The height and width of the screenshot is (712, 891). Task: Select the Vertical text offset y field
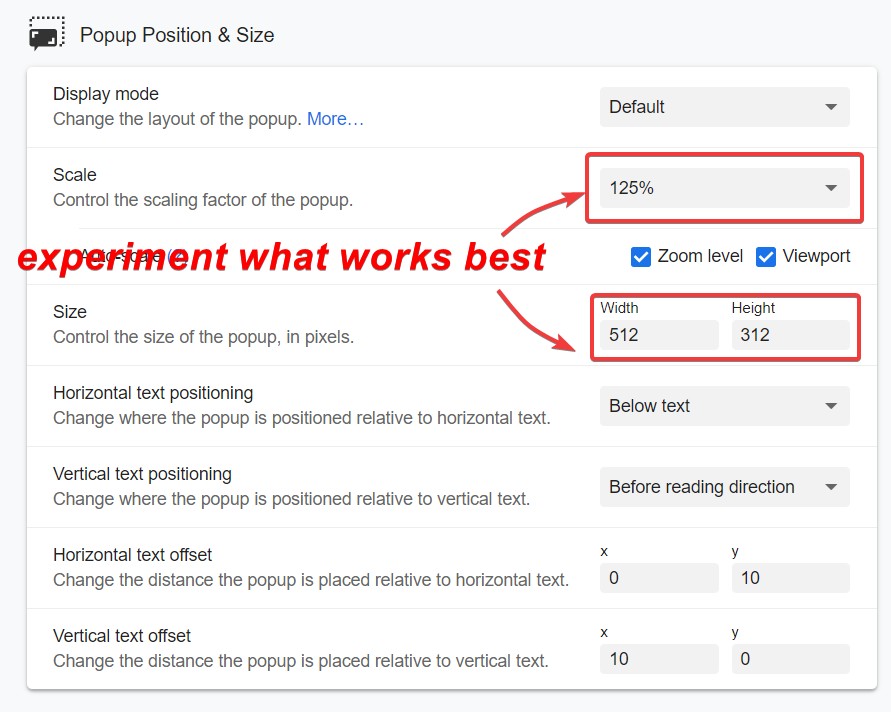point(790,659)
